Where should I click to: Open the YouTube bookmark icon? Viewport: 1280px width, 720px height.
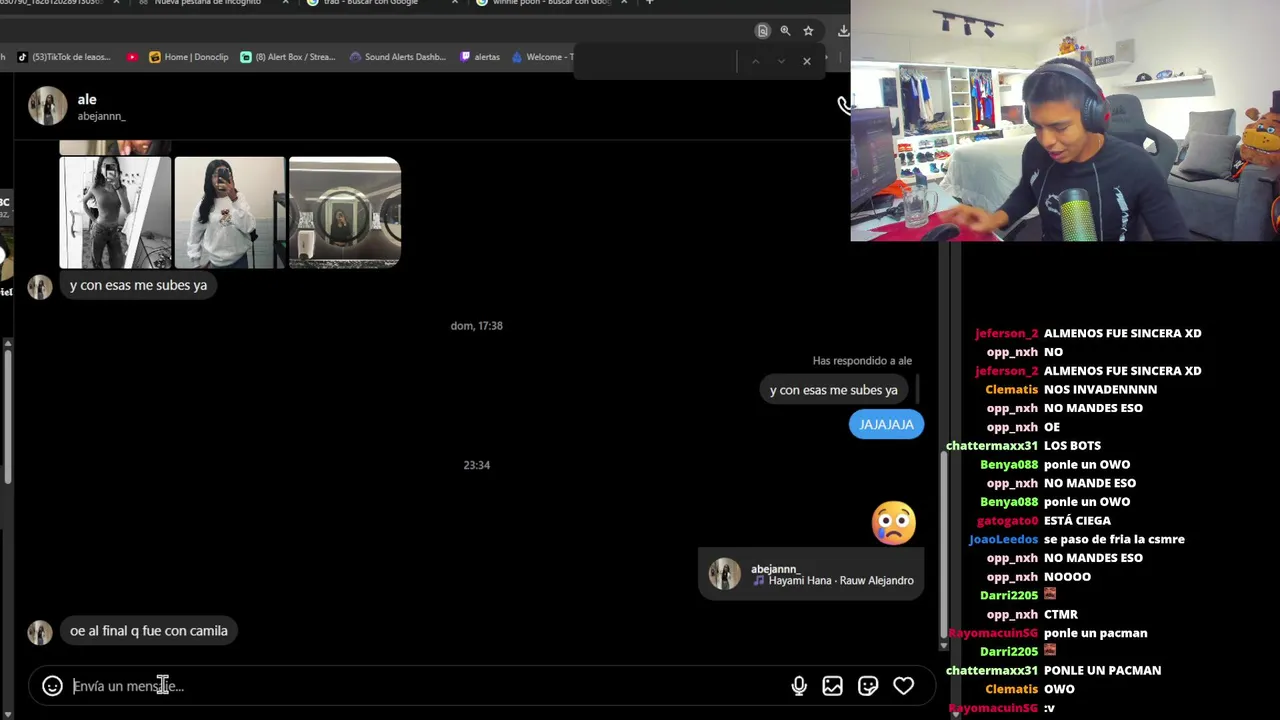click(132, 57)
